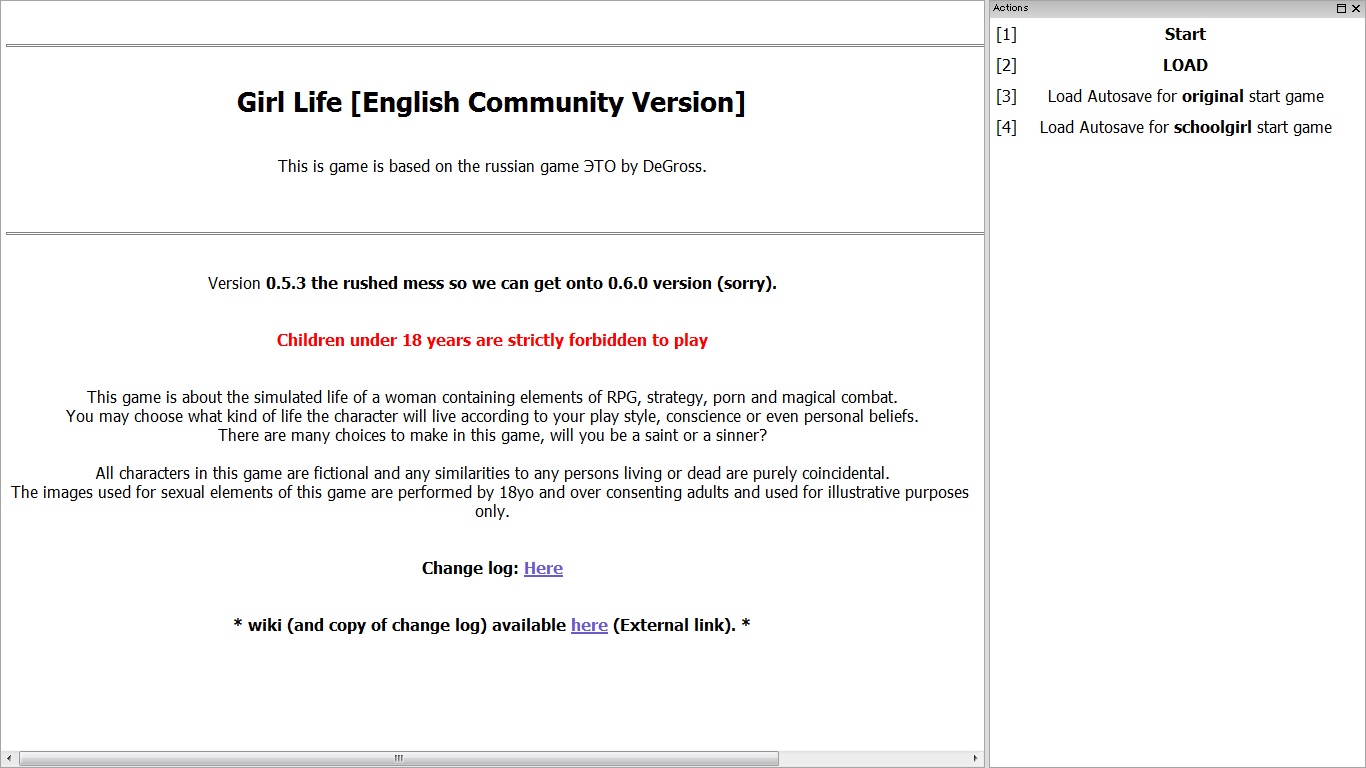Start a new game from Actions

tap(1185, 34)
